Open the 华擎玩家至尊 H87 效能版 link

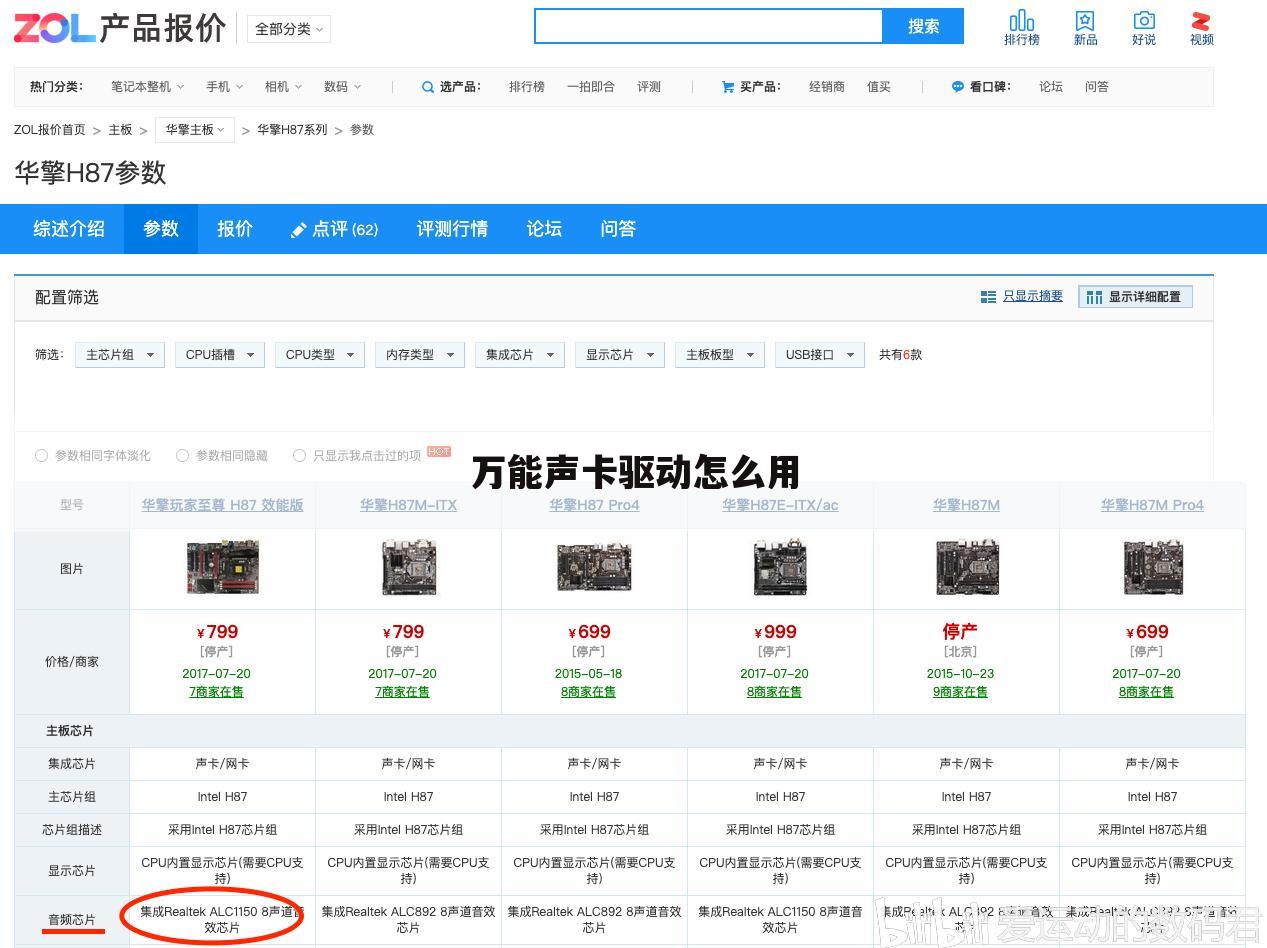tap(222, 505)
